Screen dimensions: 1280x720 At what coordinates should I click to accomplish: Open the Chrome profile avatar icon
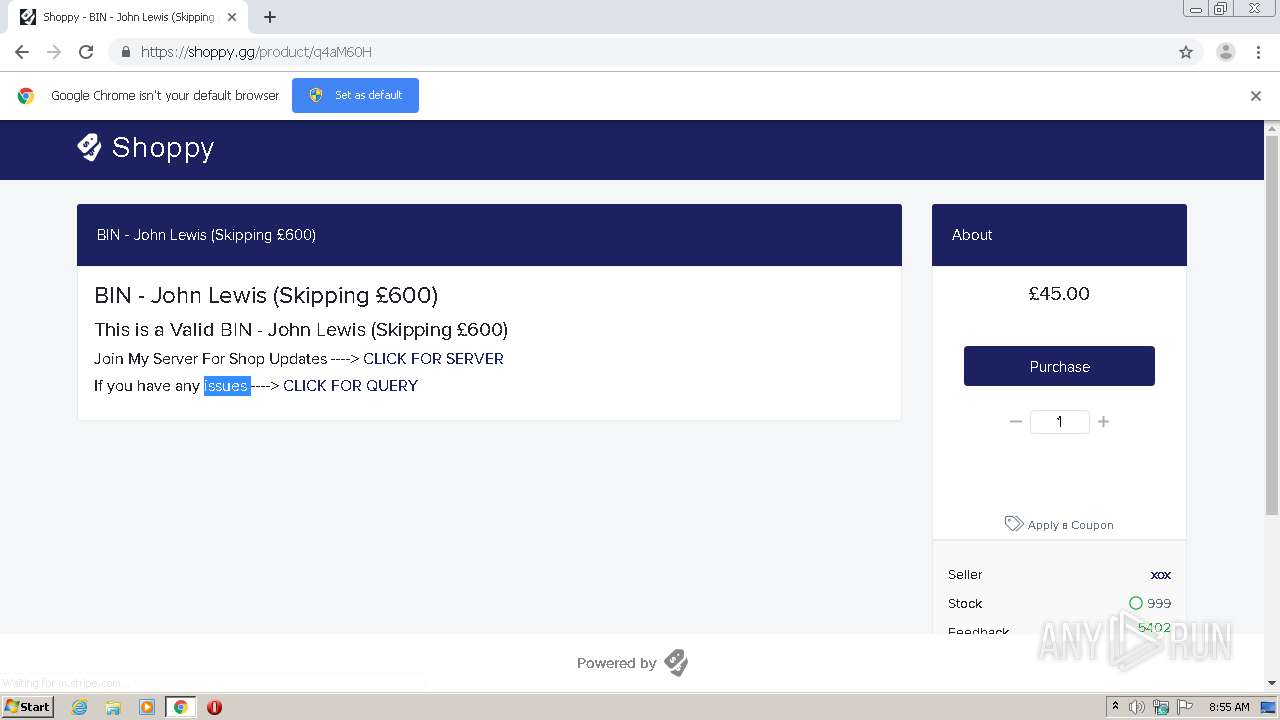(1225, 52)
